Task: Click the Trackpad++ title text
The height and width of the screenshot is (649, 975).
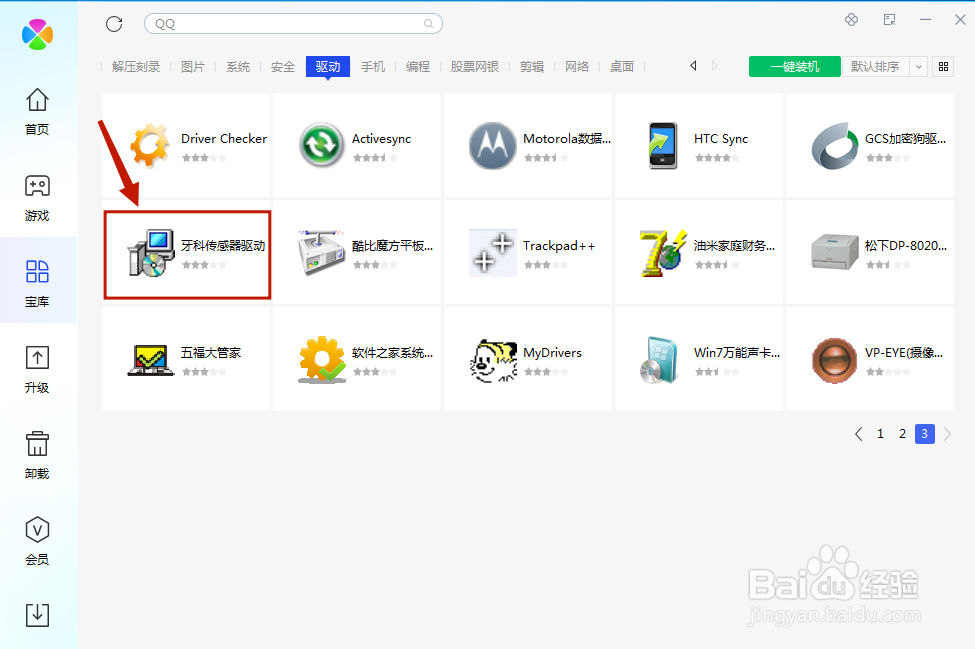Action: pyautogui.click(x=559, y=246)
